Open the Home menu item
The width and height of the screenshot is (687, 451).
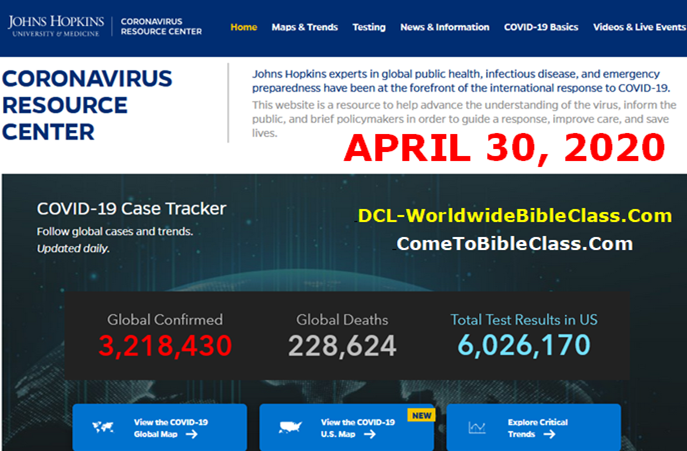[x=244, y=27]
